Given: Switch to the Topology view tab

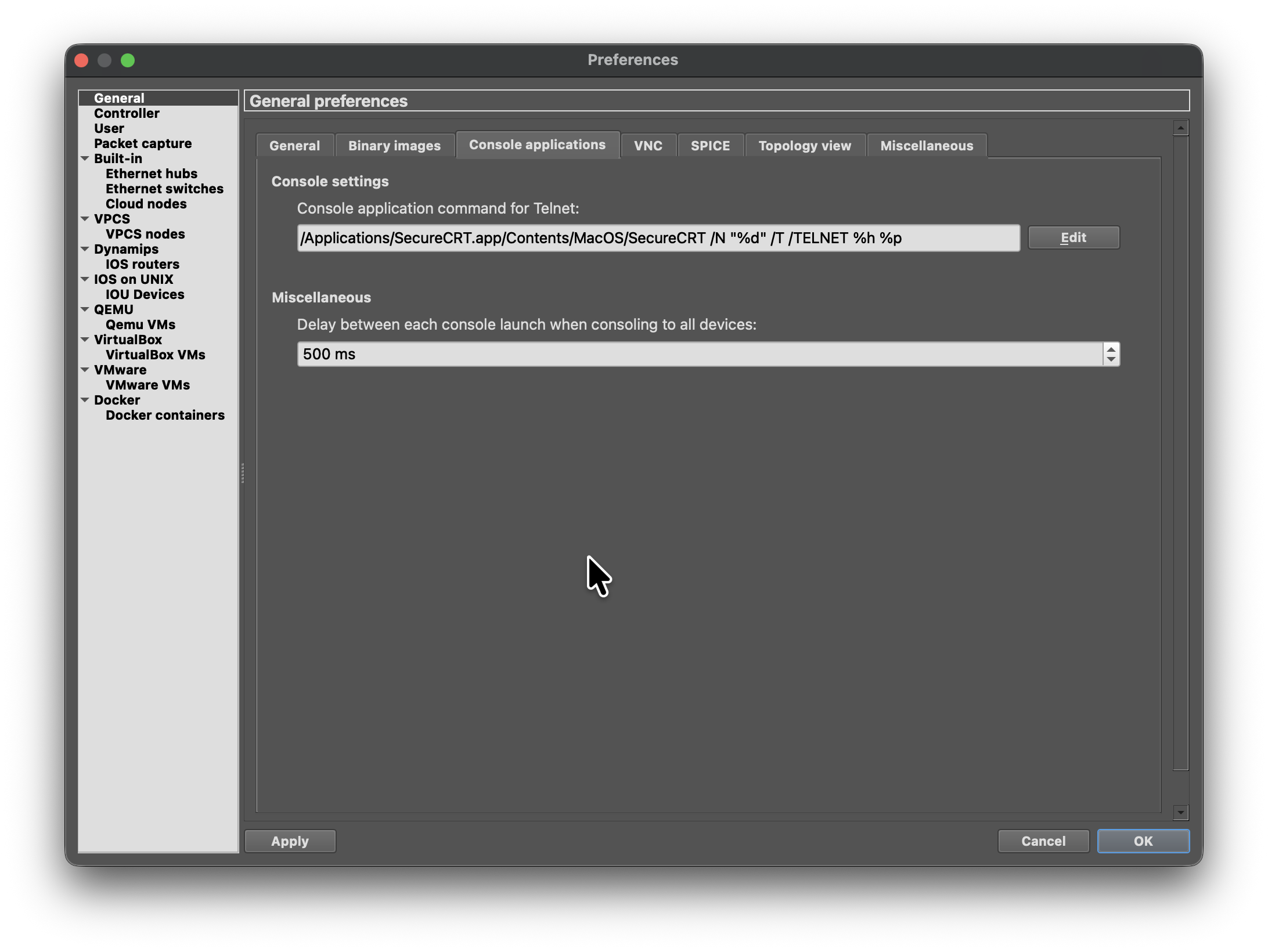Looking at the screenshot, I should coord(804,146).
